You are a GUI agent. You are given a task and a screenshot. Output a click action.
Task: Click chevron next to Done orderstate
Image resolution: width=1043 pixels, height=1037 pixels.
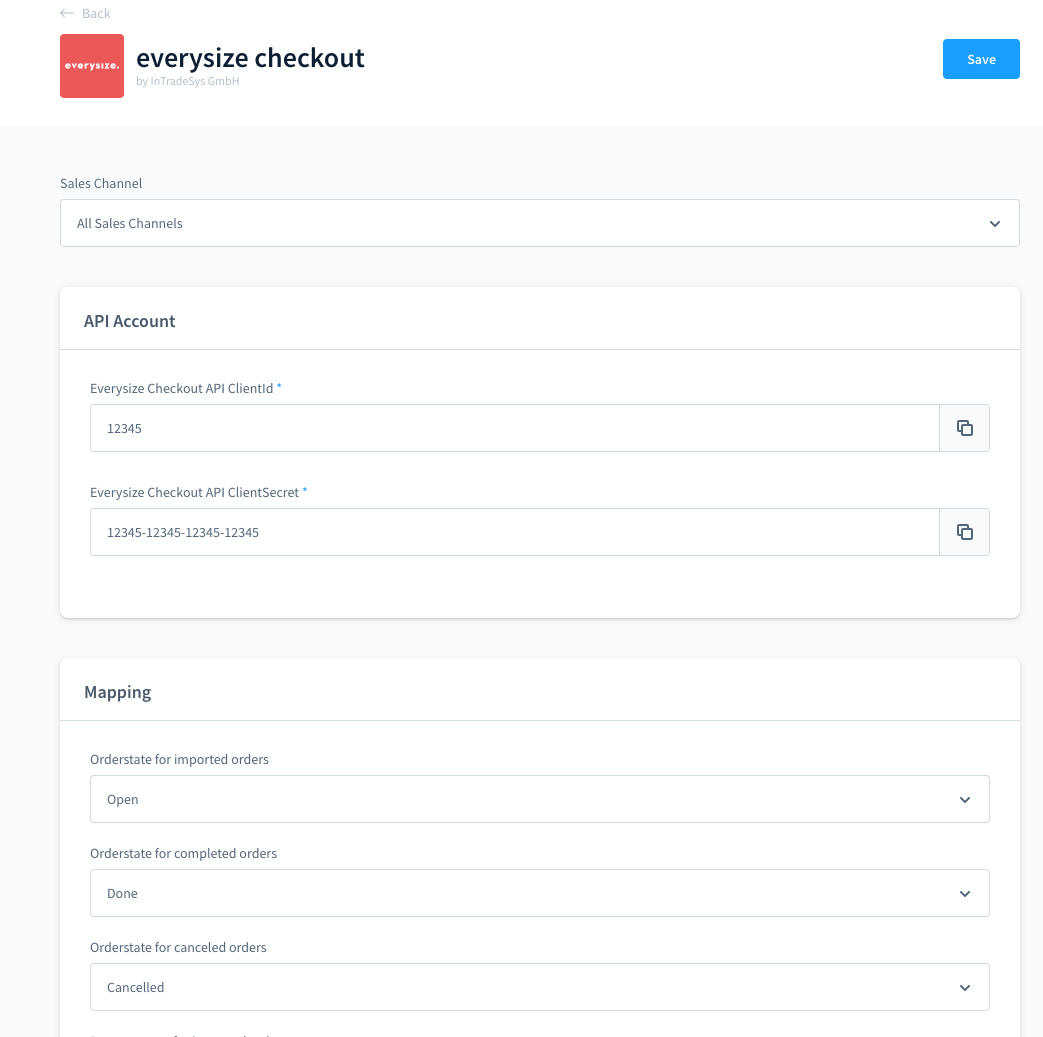tap(965, 893)
